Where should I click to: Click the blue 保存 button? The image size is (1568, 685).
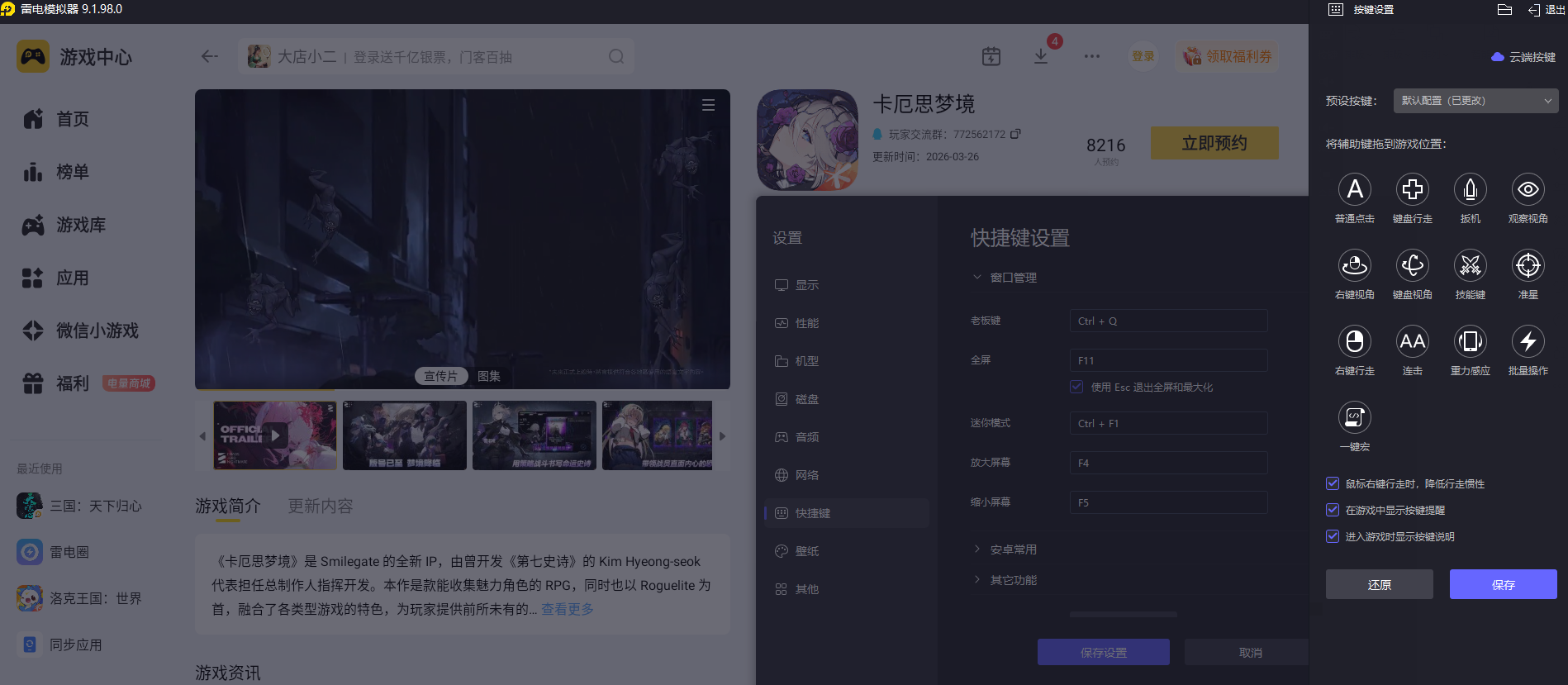point(1503,584)
